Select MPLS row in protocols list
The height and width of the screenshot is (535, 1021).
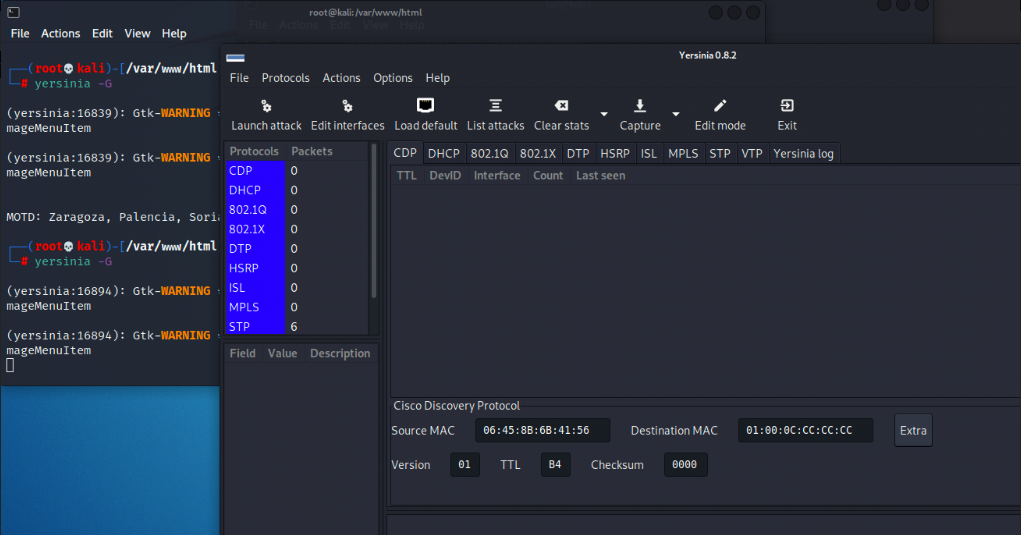296,307
